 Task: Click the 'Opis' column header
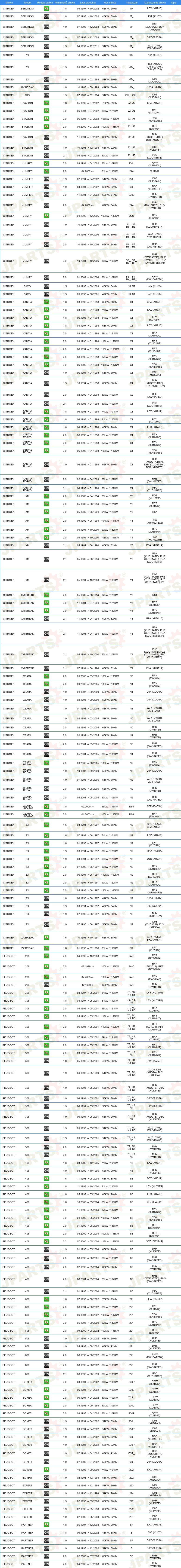174,3
